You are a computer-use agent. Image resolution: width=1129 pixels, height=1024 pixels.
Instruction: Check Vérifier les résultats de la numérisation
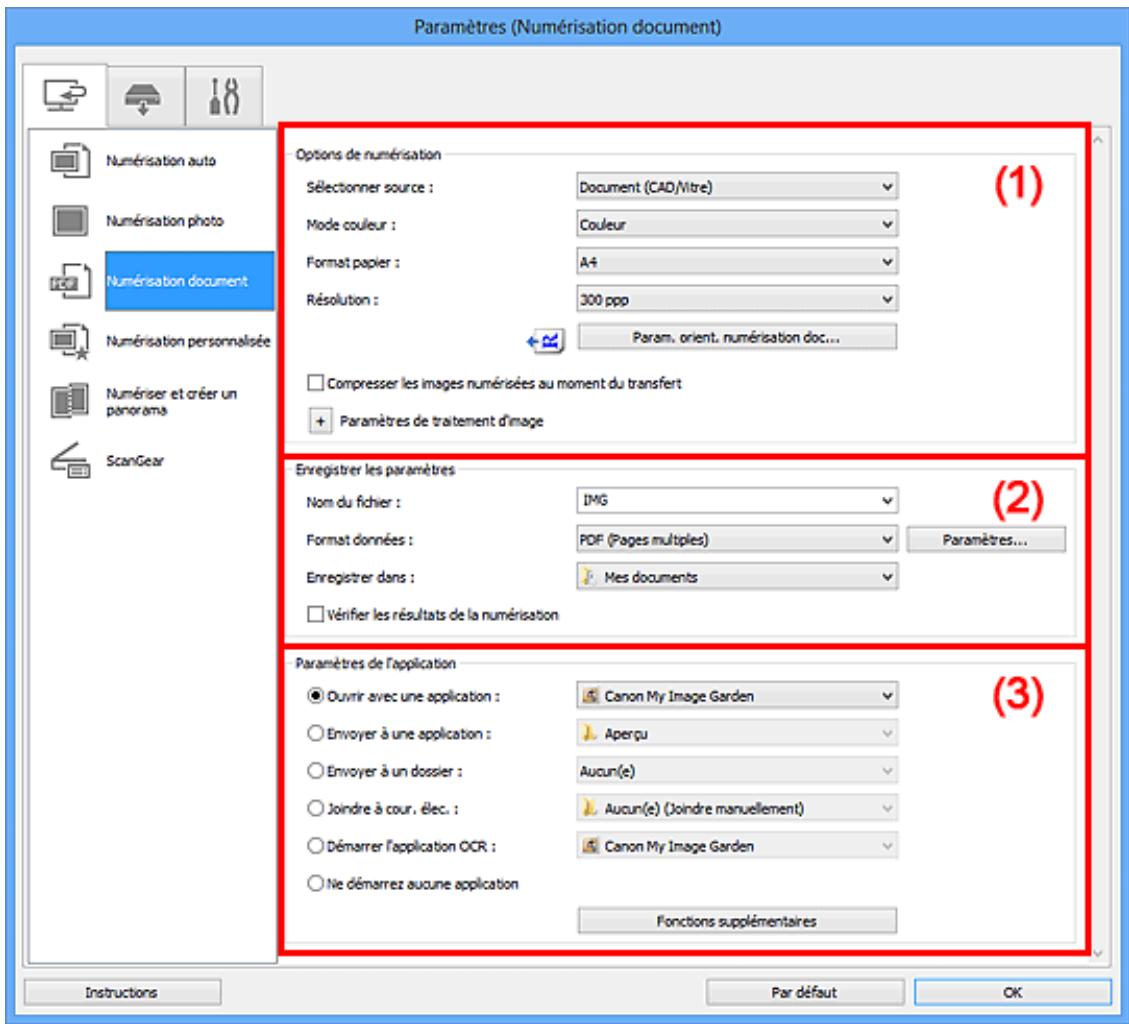pos(315,614)
